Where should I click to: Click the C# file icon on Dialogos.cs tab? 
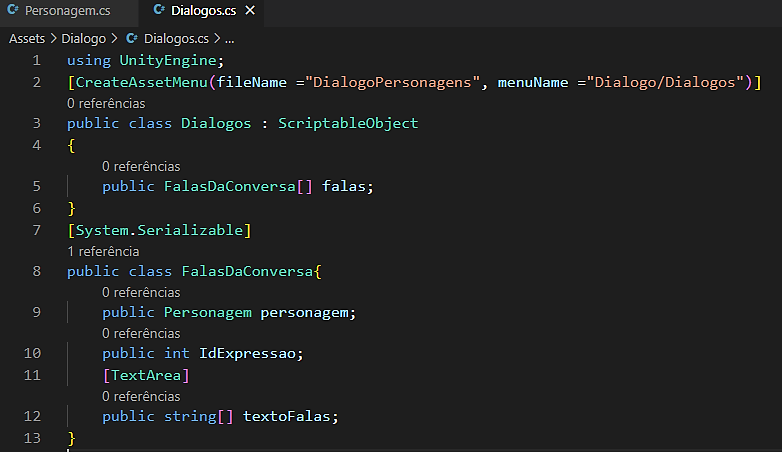[x=161, y=12]
